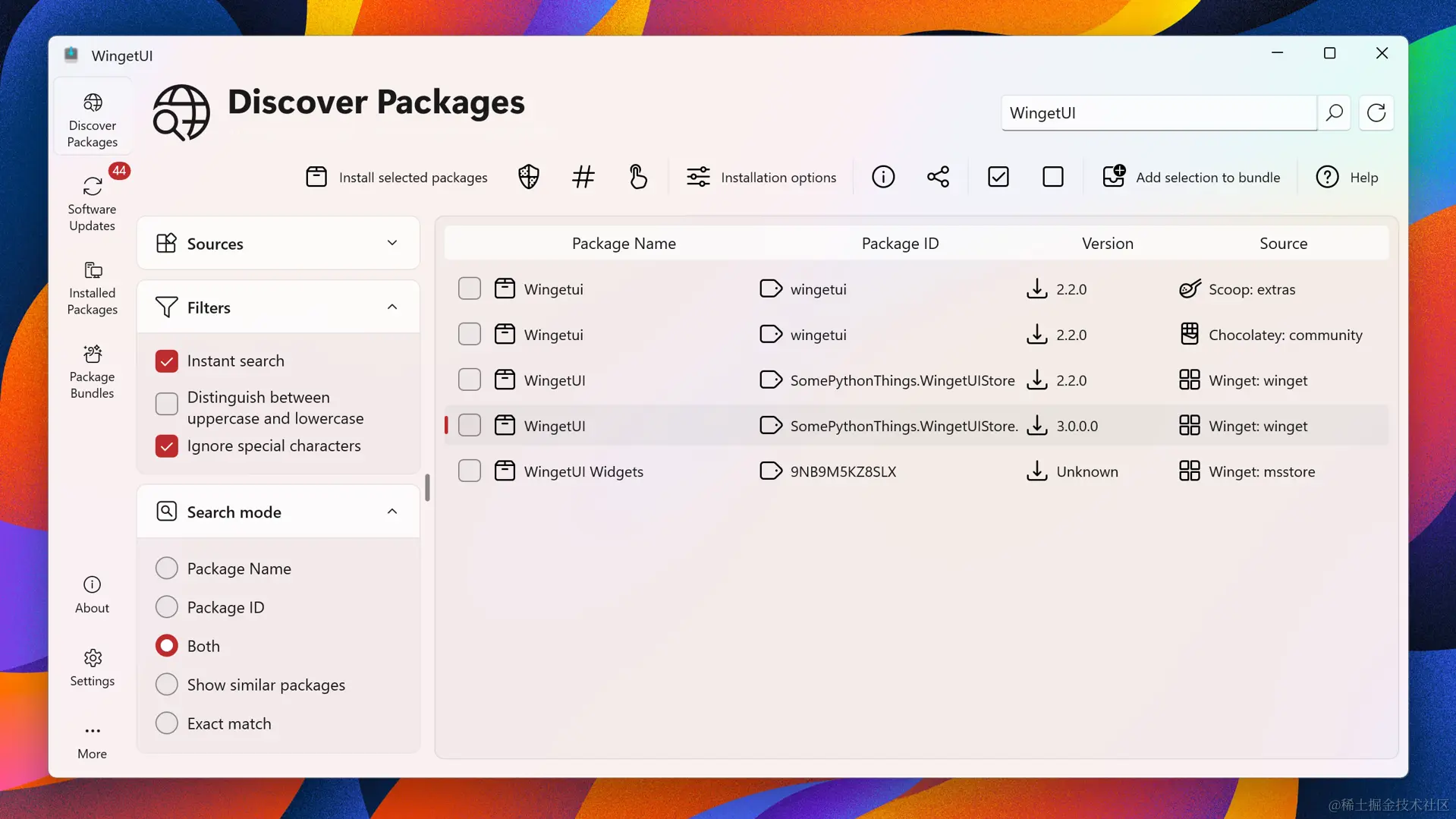This screenshot has height=819, width=1456.
Task: Share the package using share icon
Action: 938,177
